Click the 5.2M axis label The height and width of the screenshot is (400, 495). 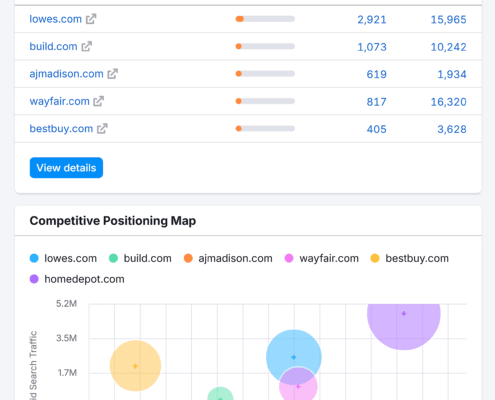click(x=66, y=304)
